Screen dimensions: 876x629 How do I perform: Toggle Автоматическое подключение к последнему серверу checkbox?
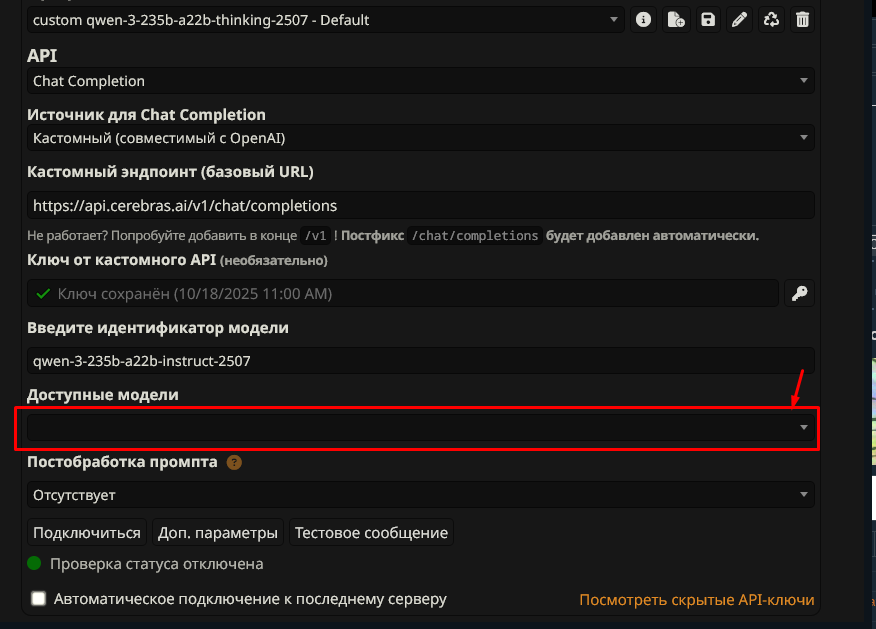[39, 599]
